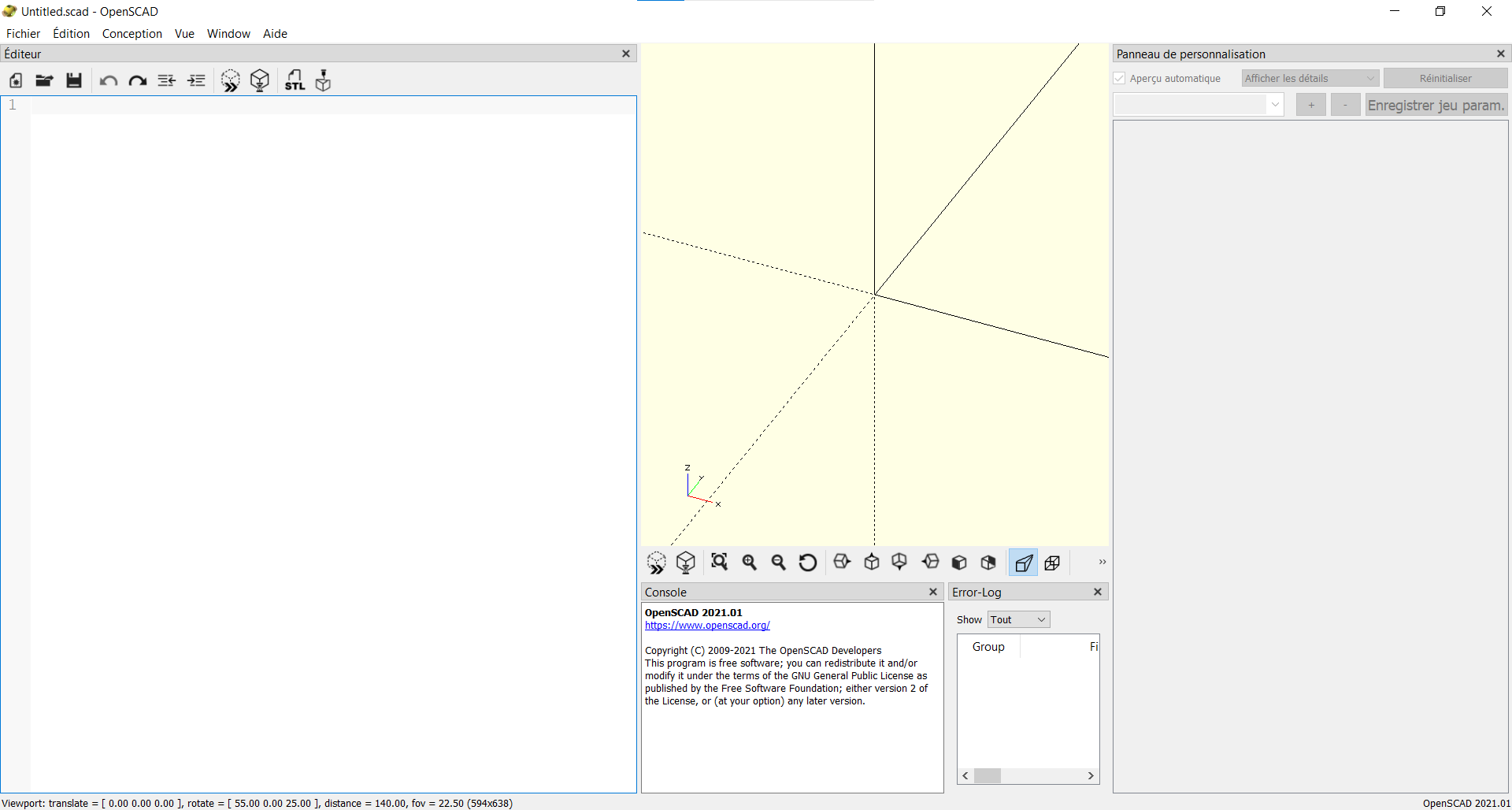
Task: Switch to the Back view
Action: coord(988,563)
